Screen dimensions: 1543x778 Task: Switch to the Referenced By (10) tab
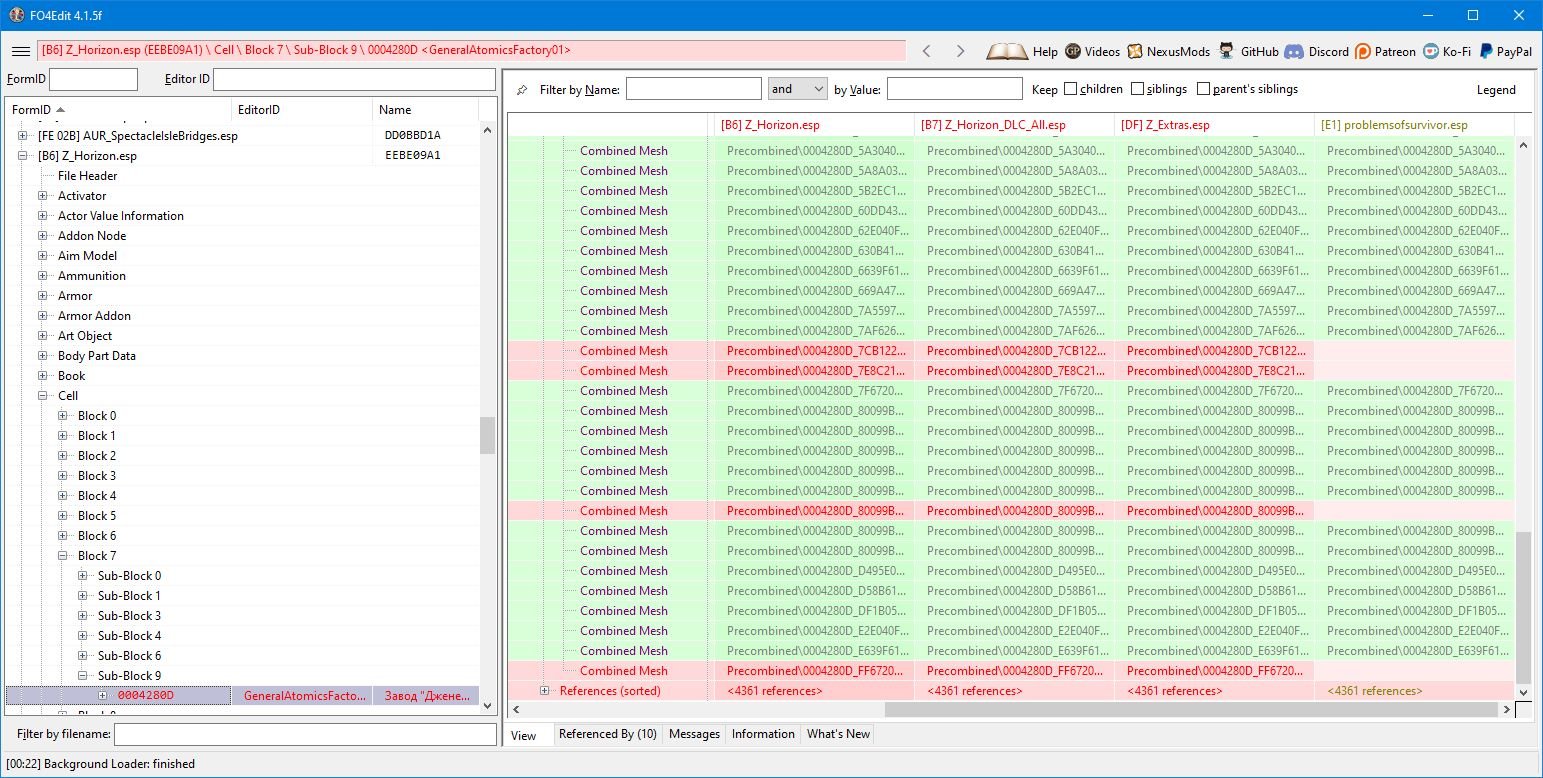pyautogui.click(x=607, y=734)
